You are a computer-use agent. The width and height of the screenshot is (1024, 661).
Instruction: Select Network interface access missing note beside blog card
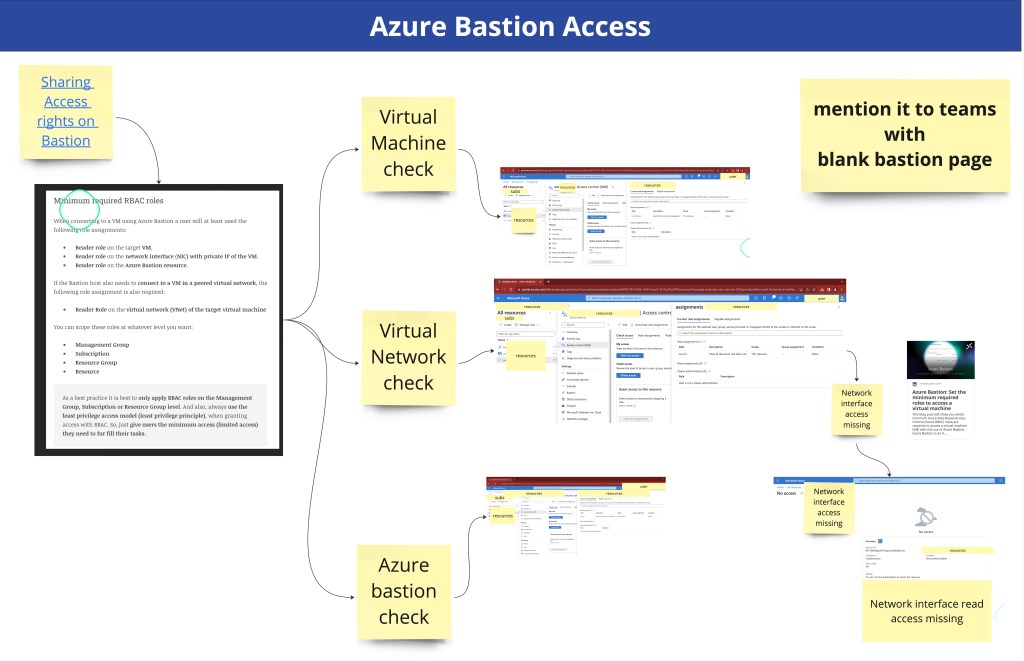pos(856,409)
